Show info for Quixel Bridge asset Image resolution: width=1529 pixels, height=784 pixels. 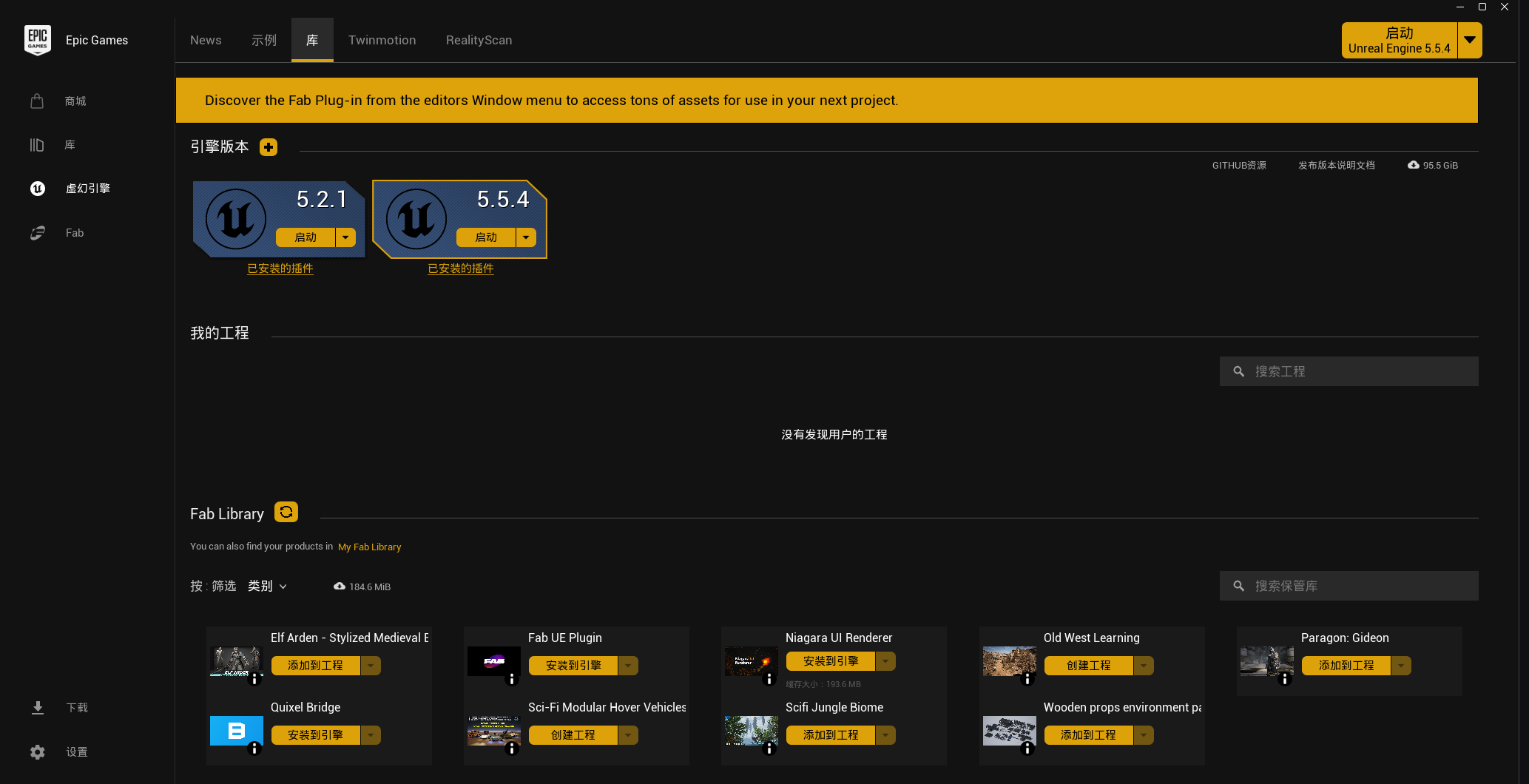(254, 748)
